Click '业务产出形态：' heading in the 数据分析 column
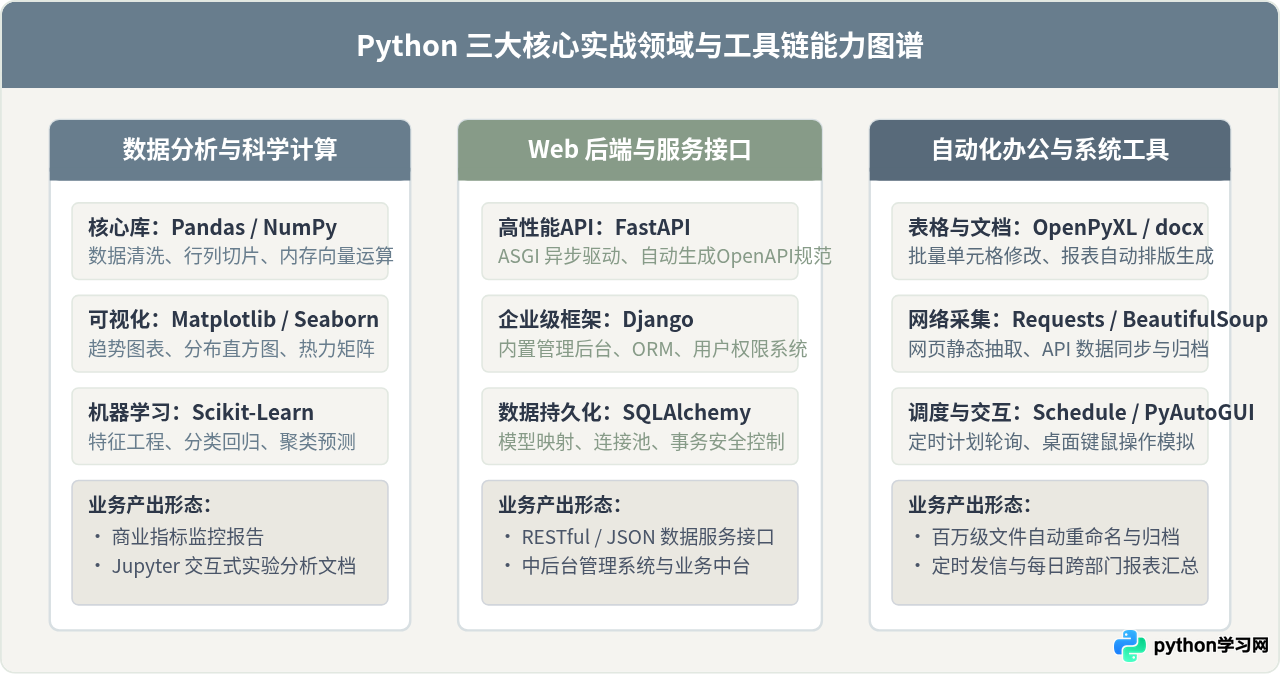Image resolution: width=1280 pixels, height=674 pixels. point(149,505)
